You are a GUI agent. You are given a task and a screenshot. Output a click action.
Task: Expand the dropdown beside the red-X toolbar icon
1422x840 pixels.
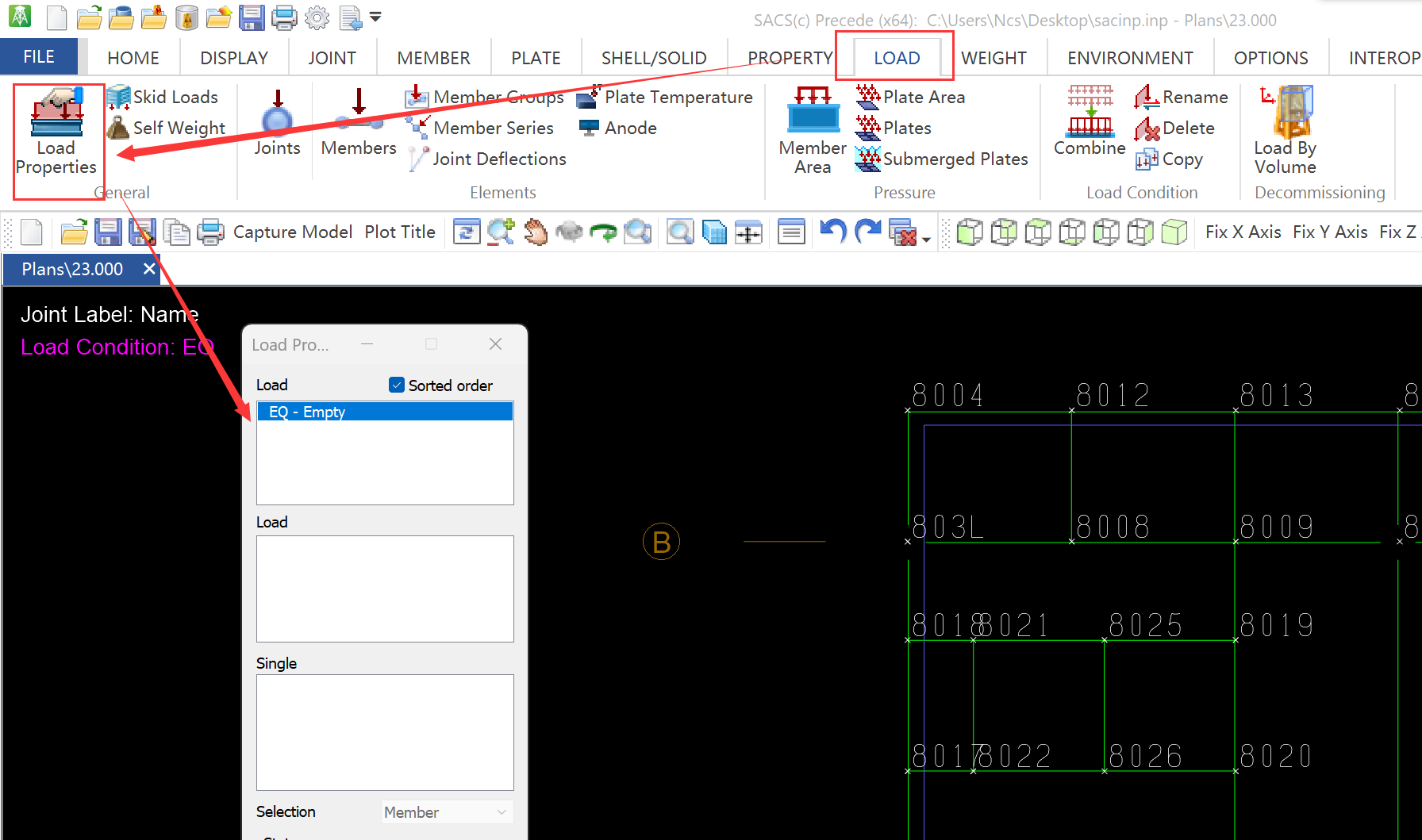(x=926, y=238)
